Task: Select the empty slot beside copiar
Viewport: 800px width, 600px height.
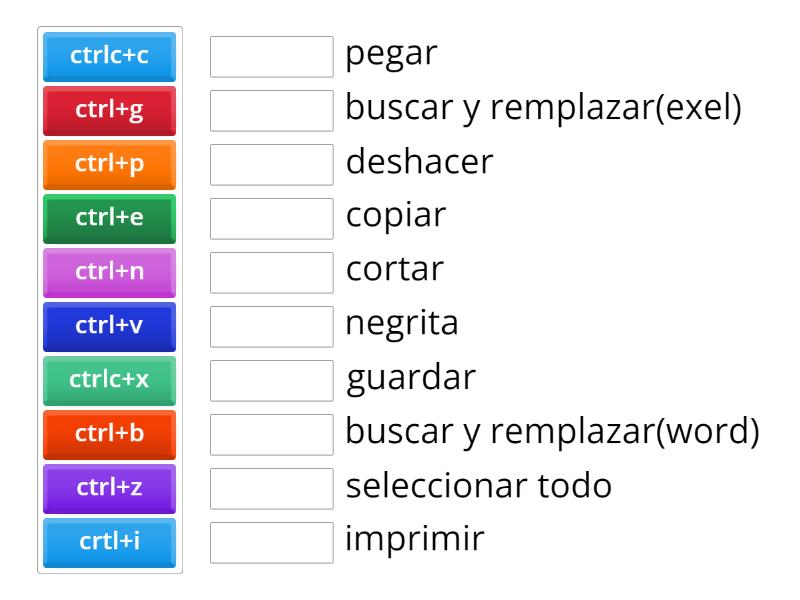Action: pyautogui.click(x=271, y=218)
